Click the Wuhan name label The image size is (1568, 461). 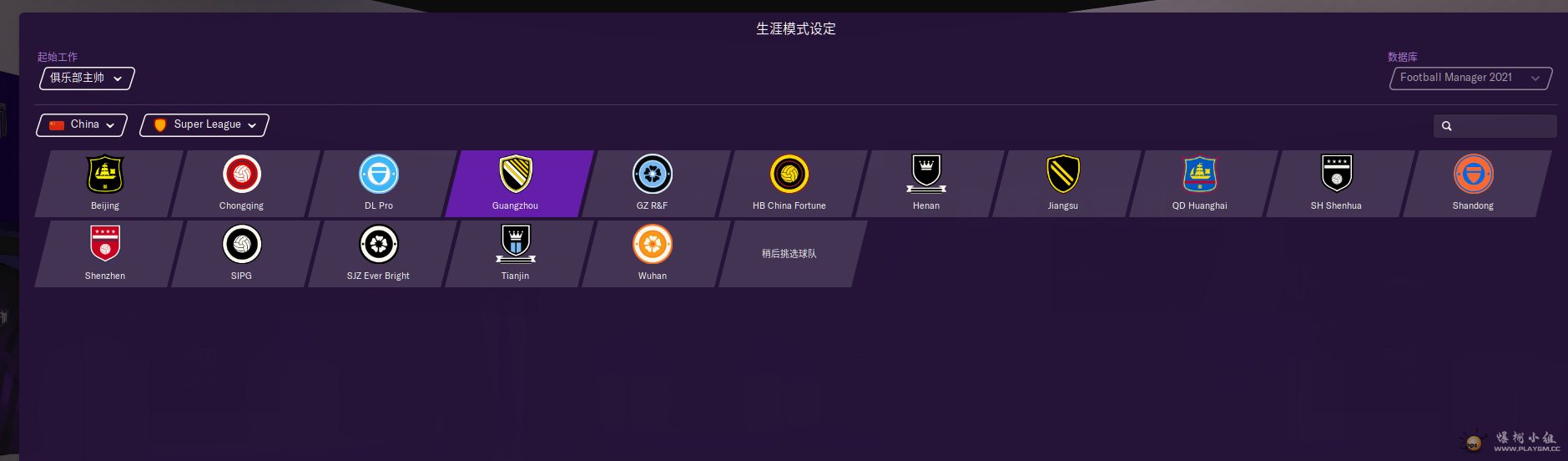[653, 276]
